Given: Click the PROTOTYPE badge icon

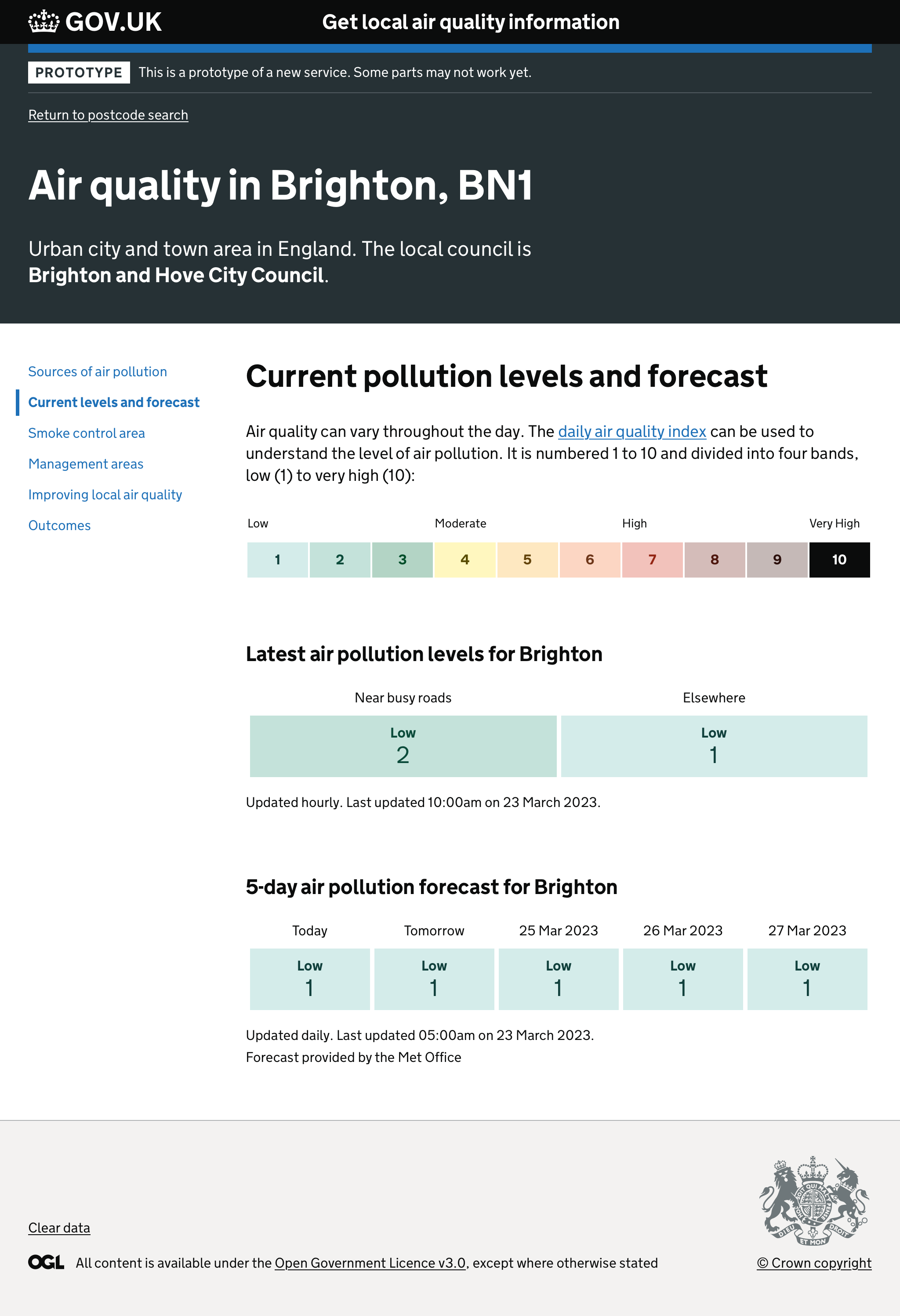Looking at the screenshot, I should click(x=78, y=72).
